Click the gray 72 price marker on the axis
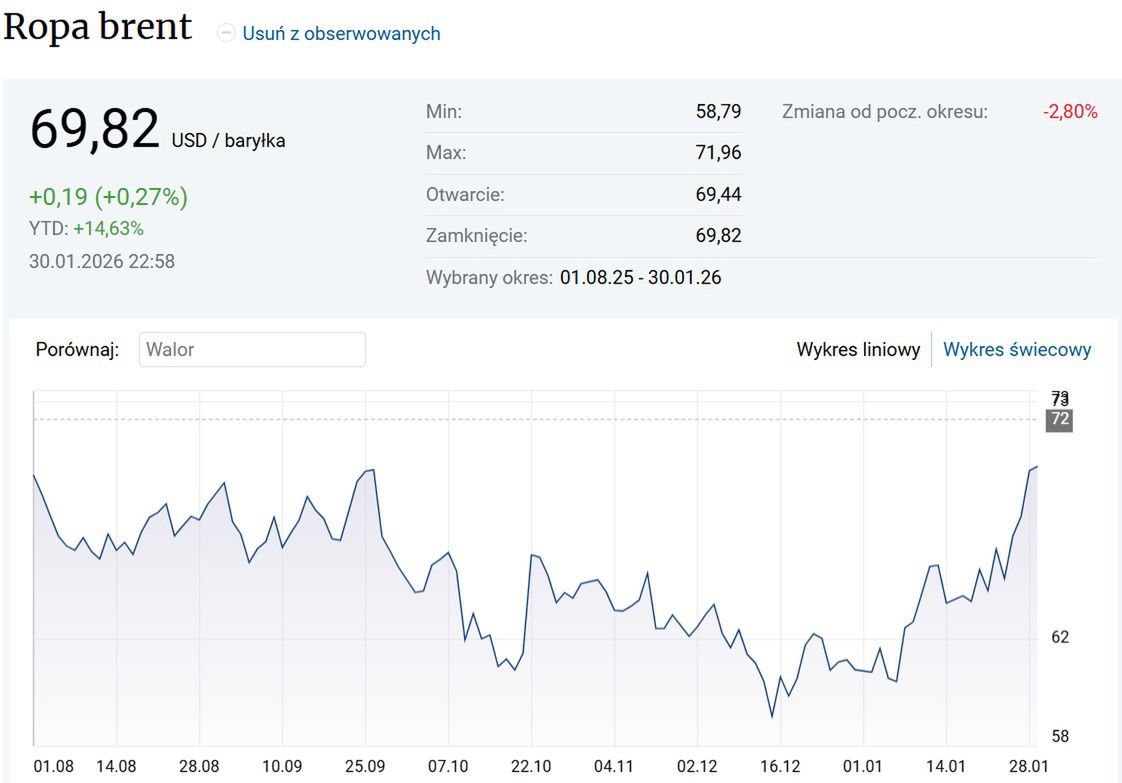Screen dimensions: 1122x783 click(x=1059, y=419)
